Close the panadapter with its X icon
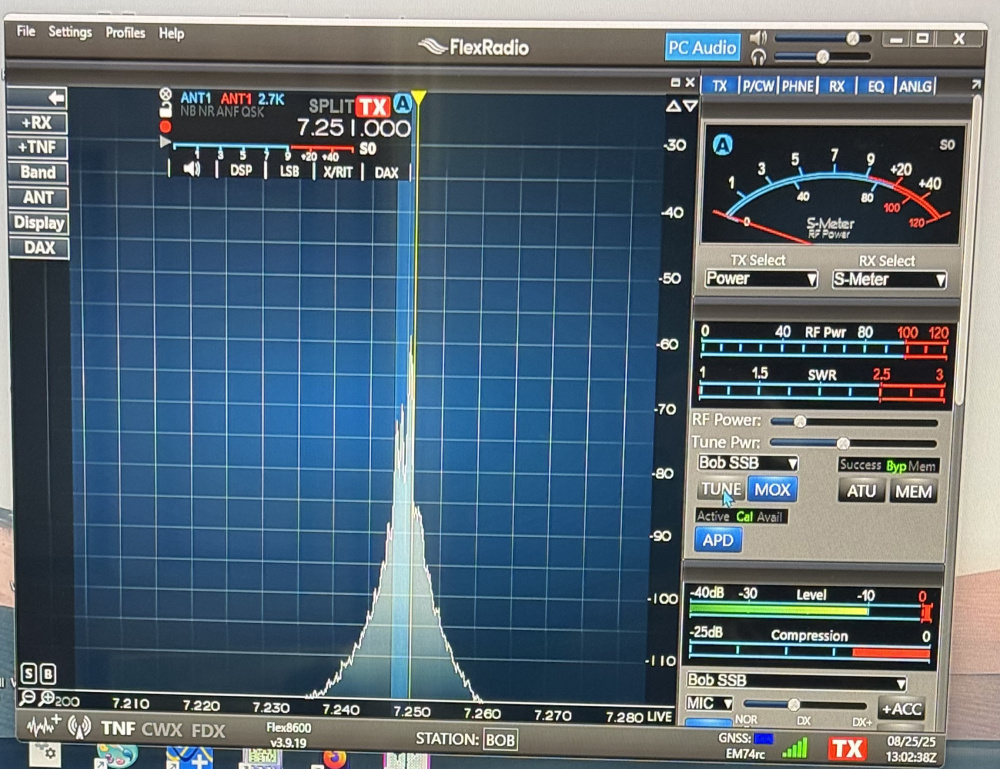1000x769 pixels. coord(689,82)
